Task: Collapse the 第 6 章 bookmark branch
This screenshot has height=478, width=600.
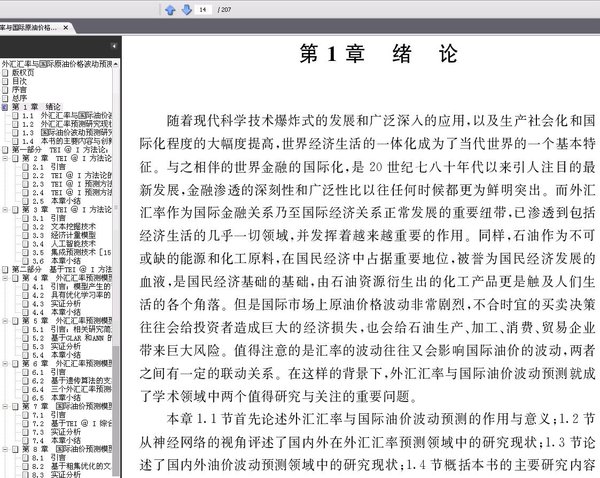Action: 5,363
